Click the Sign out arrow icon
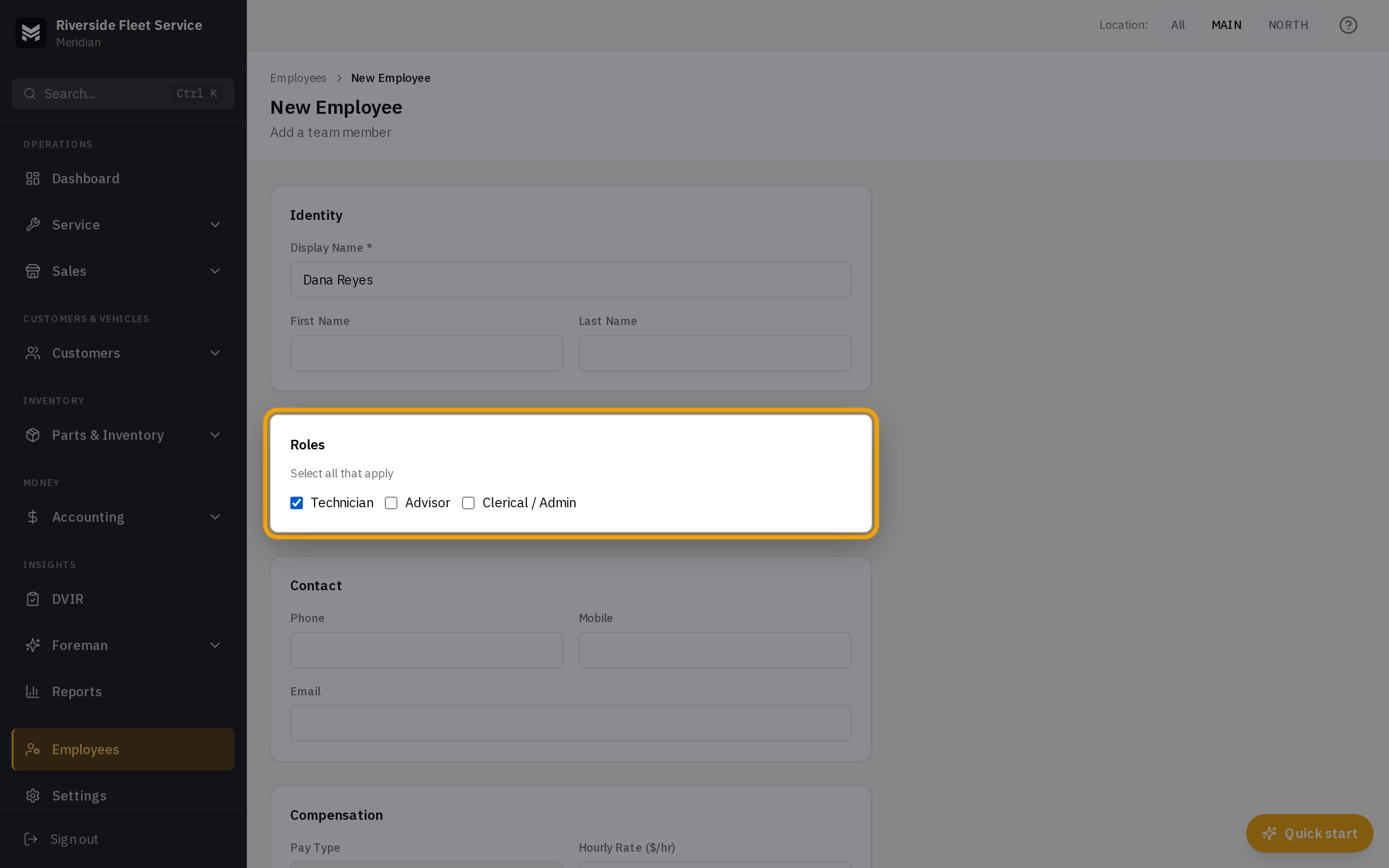The height and width of the screenshot is (868, 1389). point(31,839)
